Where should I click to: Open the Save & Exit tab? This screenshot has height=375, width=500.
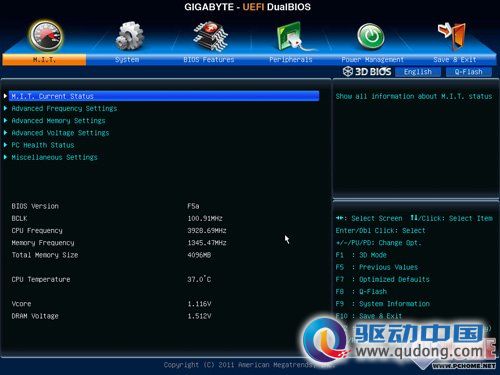pos(455,60)
